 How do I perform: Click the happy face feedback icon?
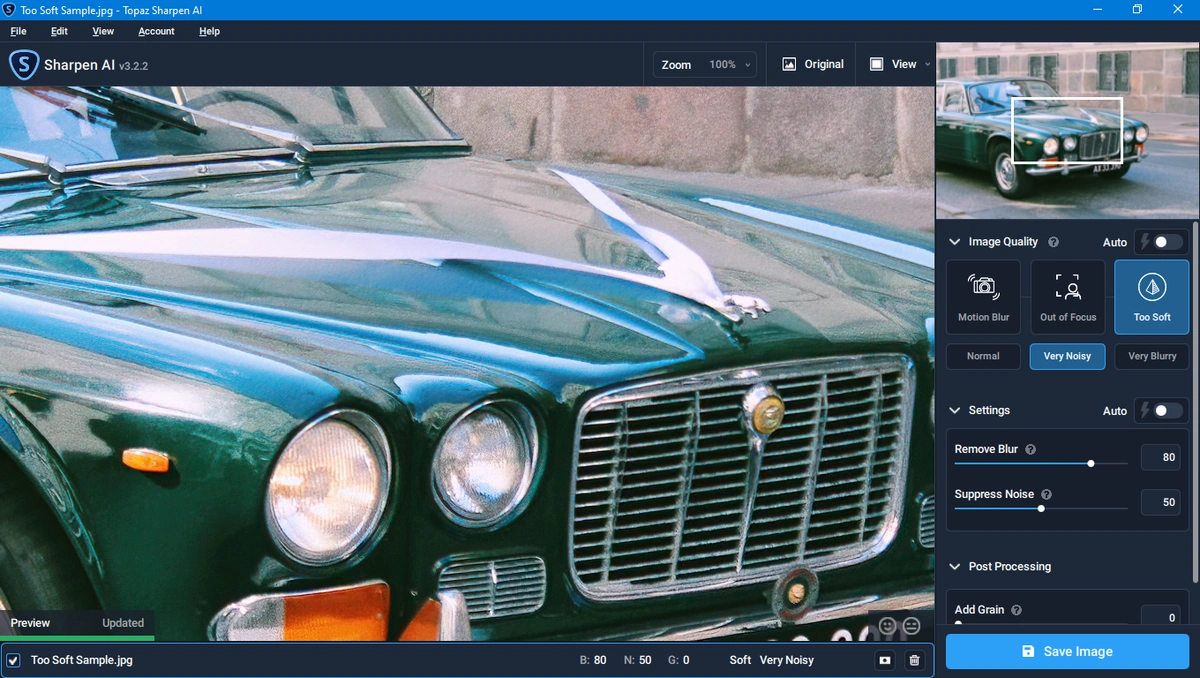coord(887,625)
